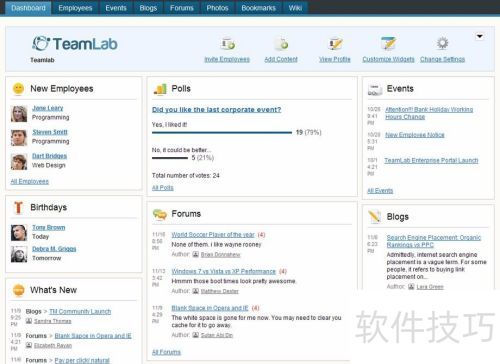Click the All Forums link
The image size is (500, 364).
166,352
